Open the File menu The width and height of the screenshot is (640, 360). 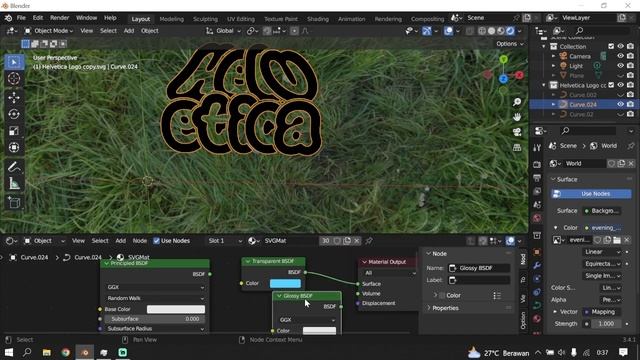pos(21,18)
